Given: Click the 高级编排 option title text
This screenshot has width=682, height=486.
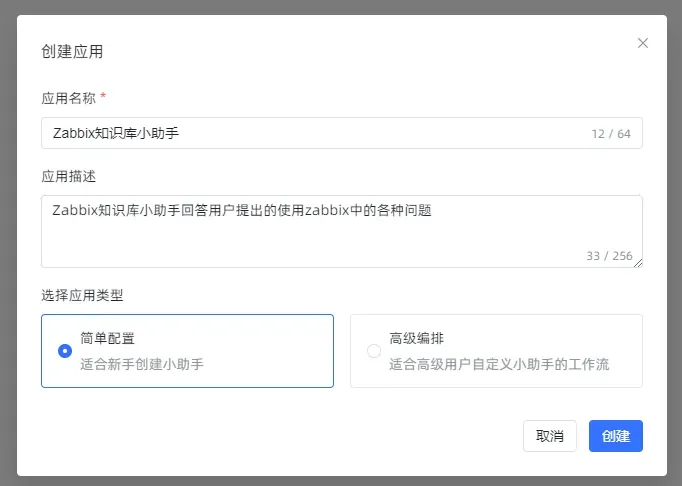Looking at the screenshot, I should point(416,338).
